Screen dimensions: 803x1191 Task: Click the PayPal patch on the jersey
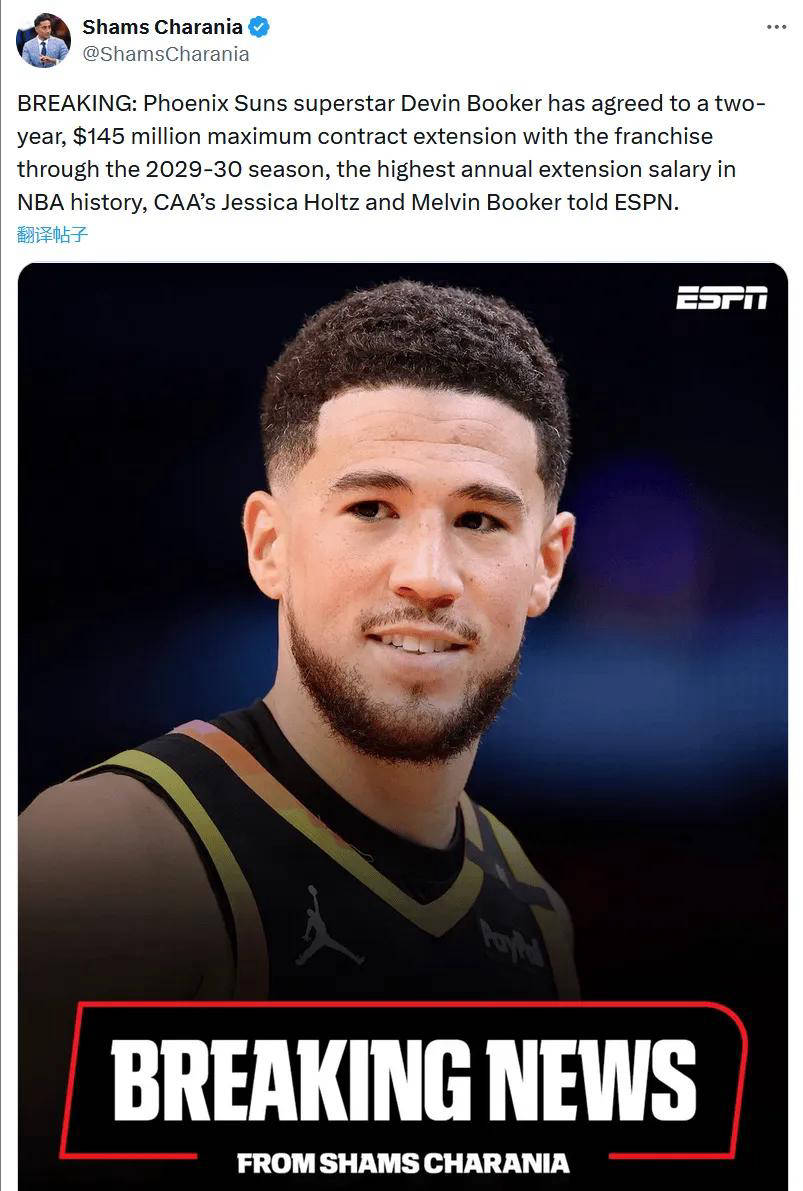[x=512, y=943]
